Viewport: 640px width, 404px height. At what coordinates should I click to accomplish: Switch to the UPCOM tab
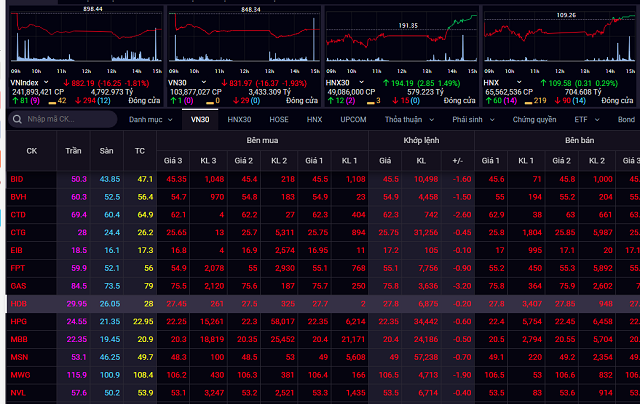[353, 120]
